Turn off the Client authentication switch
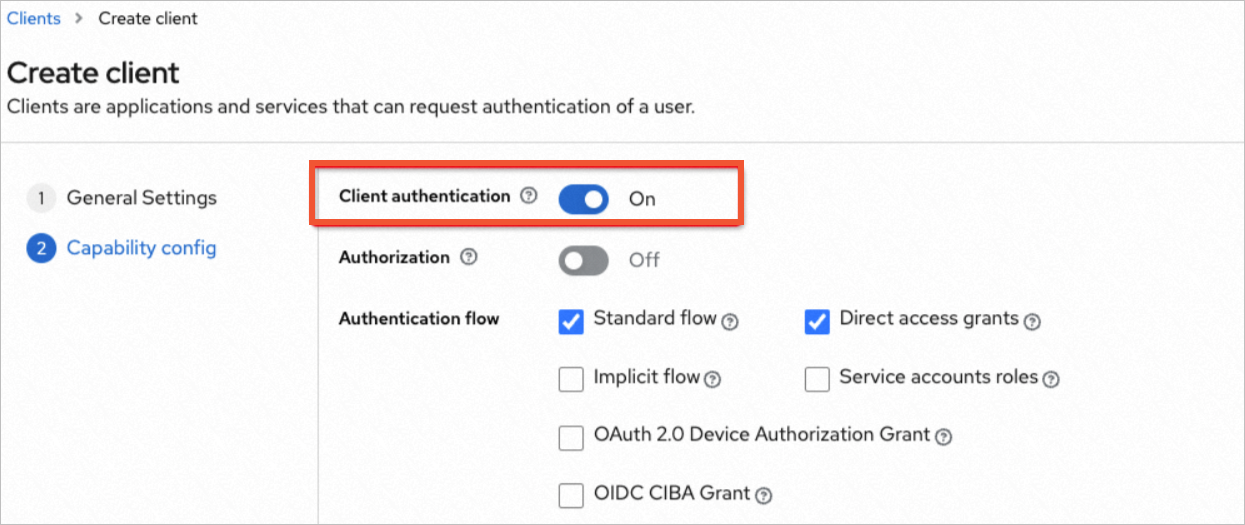 click(x=583, y=199)
